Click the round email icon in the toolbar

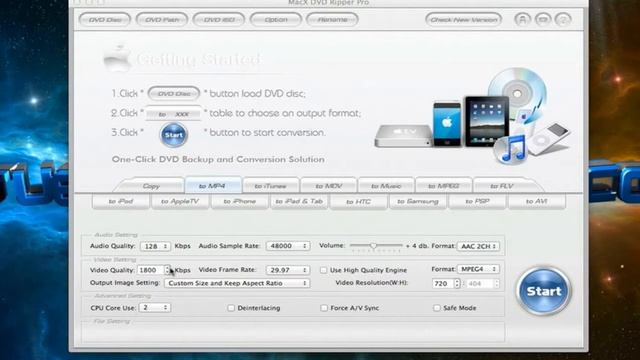click(x=543, y=19)
